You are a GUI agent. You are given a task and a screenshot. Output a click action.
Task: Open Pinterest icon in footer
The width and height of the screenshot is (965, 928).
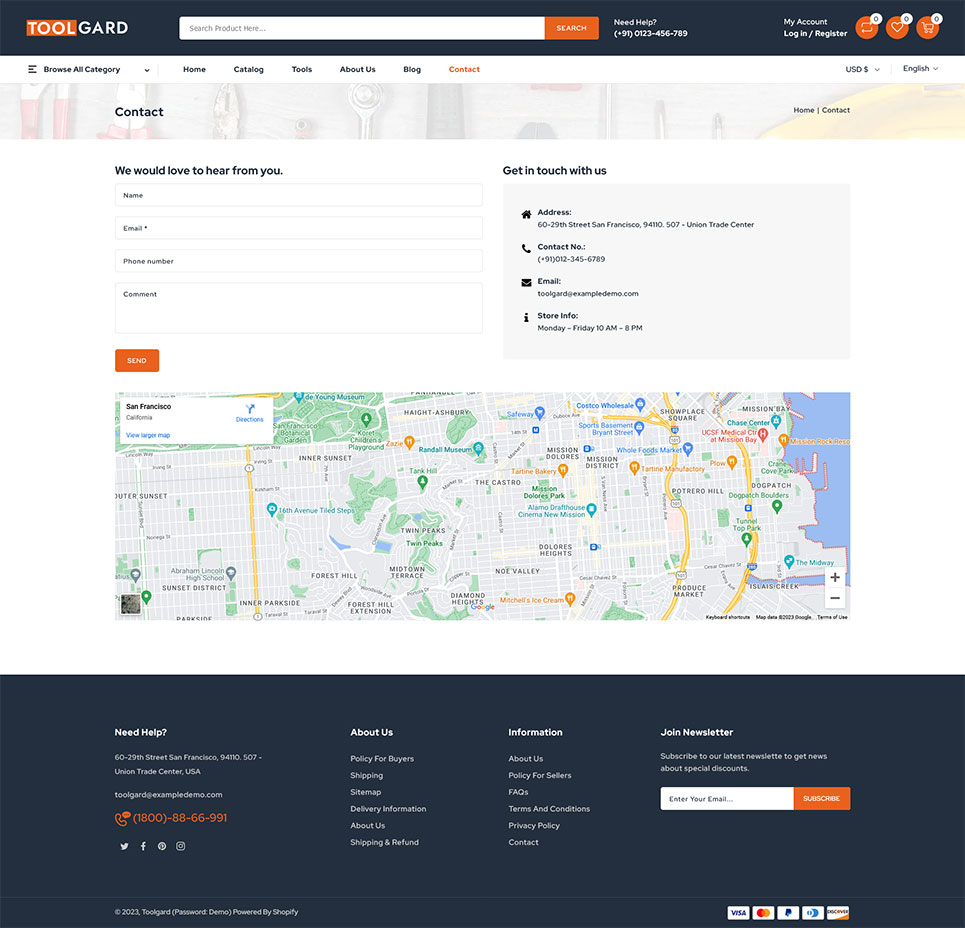(162, 846)
